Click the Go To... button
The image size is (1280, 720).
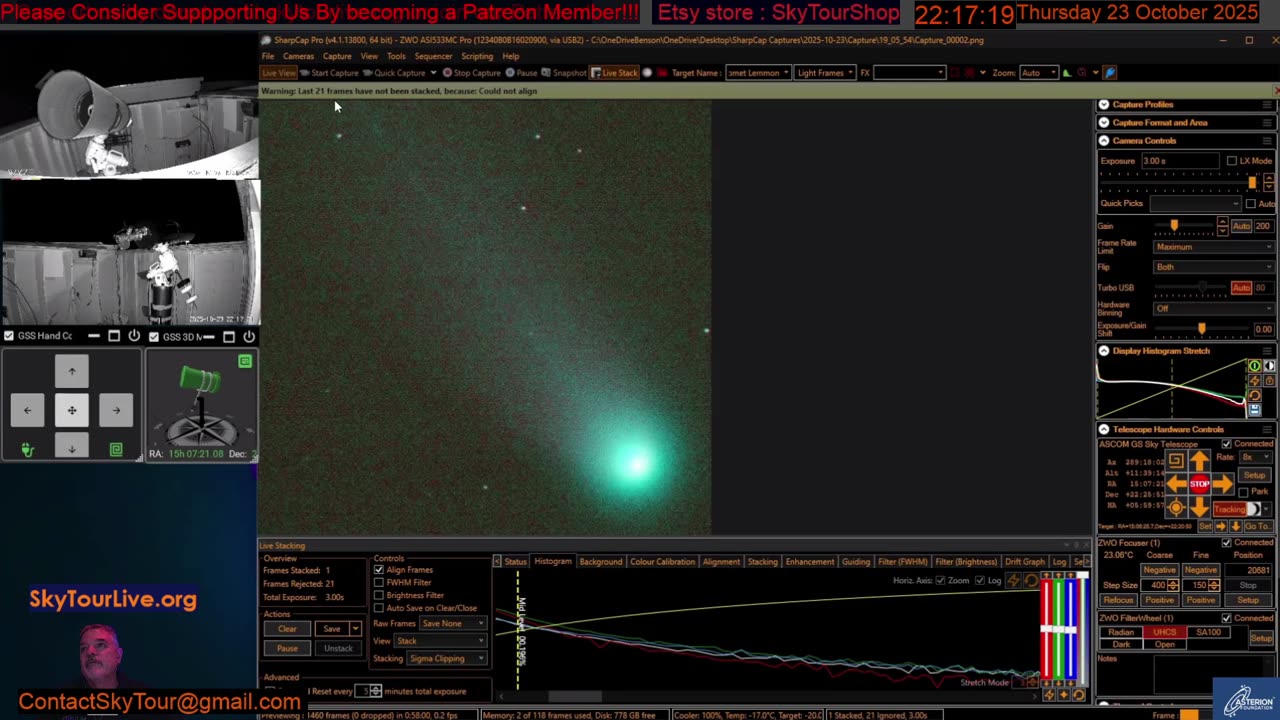[1257, 526]
